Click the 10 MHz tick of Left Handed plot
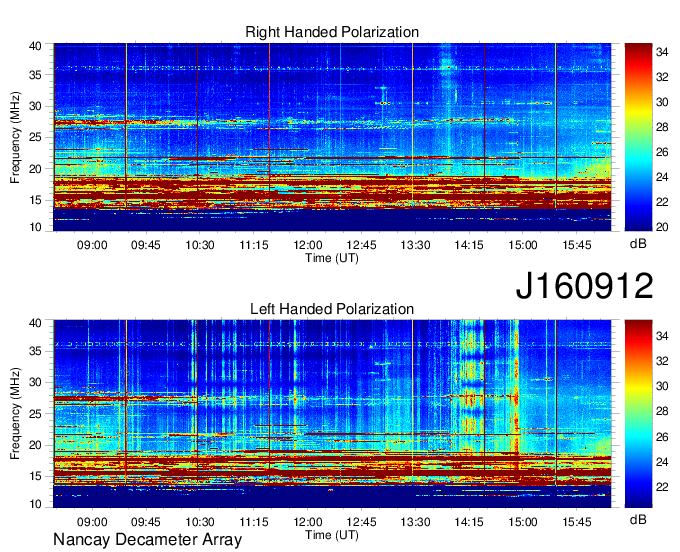 (35, 504)
